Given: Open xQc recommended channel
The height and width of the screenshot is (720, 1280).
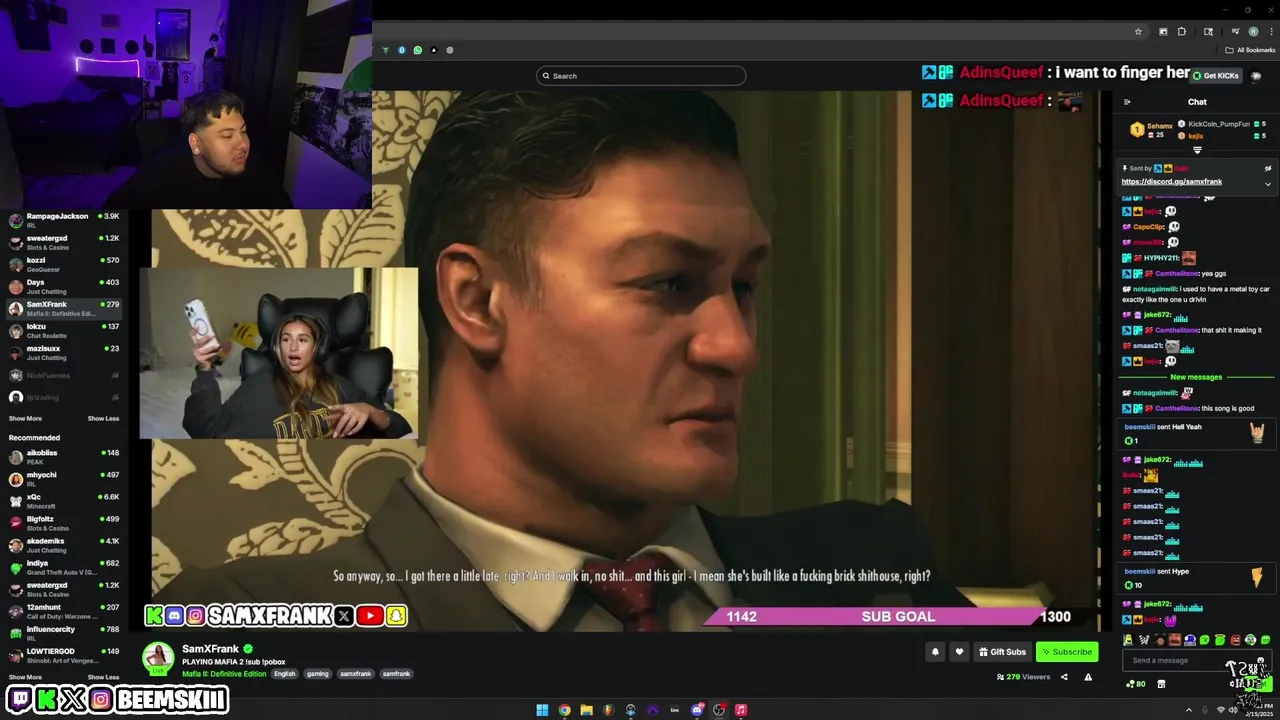Looking at the screenshot, I should pos(64,501).
